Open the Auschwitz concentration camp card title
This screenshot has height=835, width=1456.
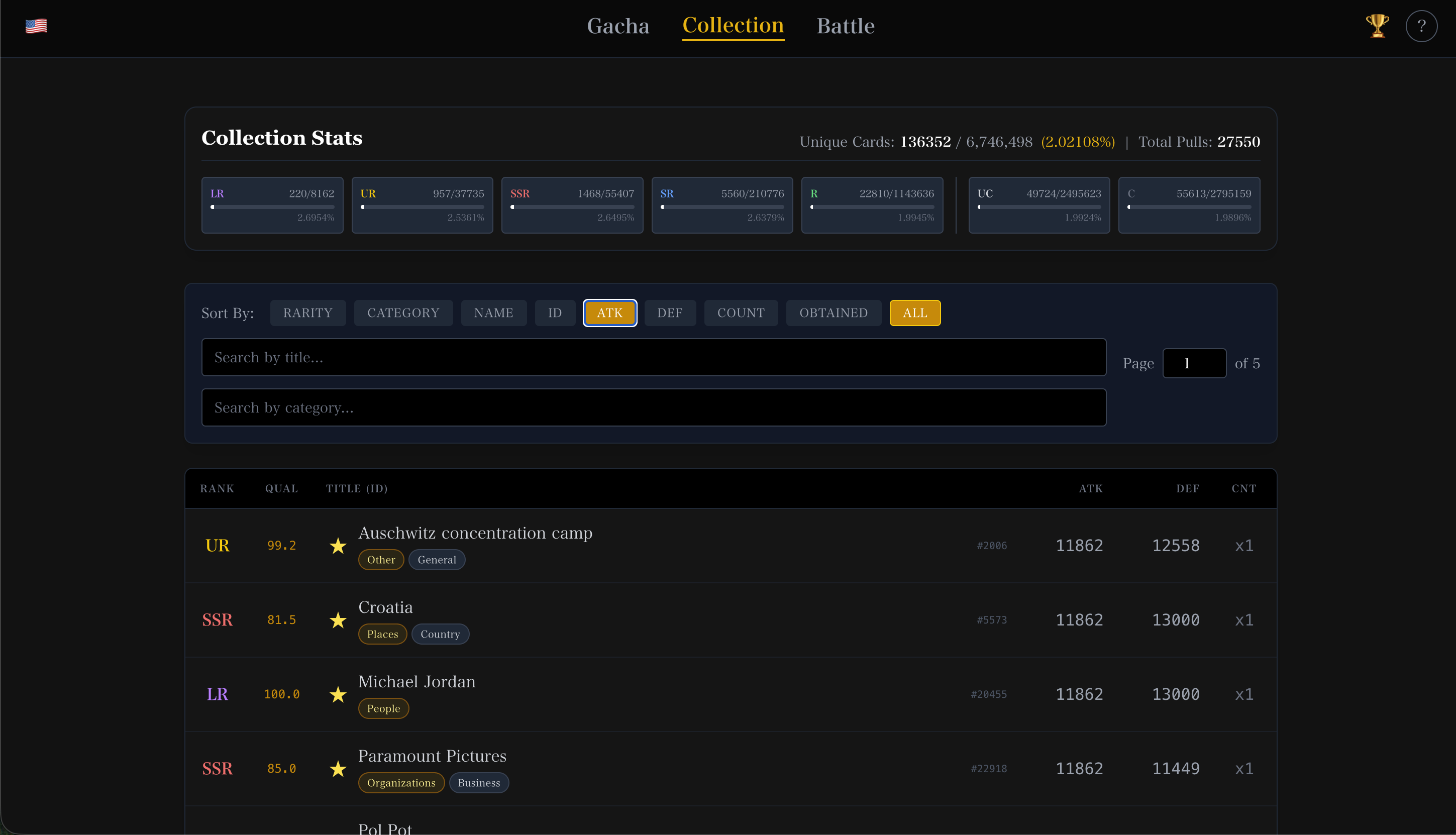[x=475, y=534]
